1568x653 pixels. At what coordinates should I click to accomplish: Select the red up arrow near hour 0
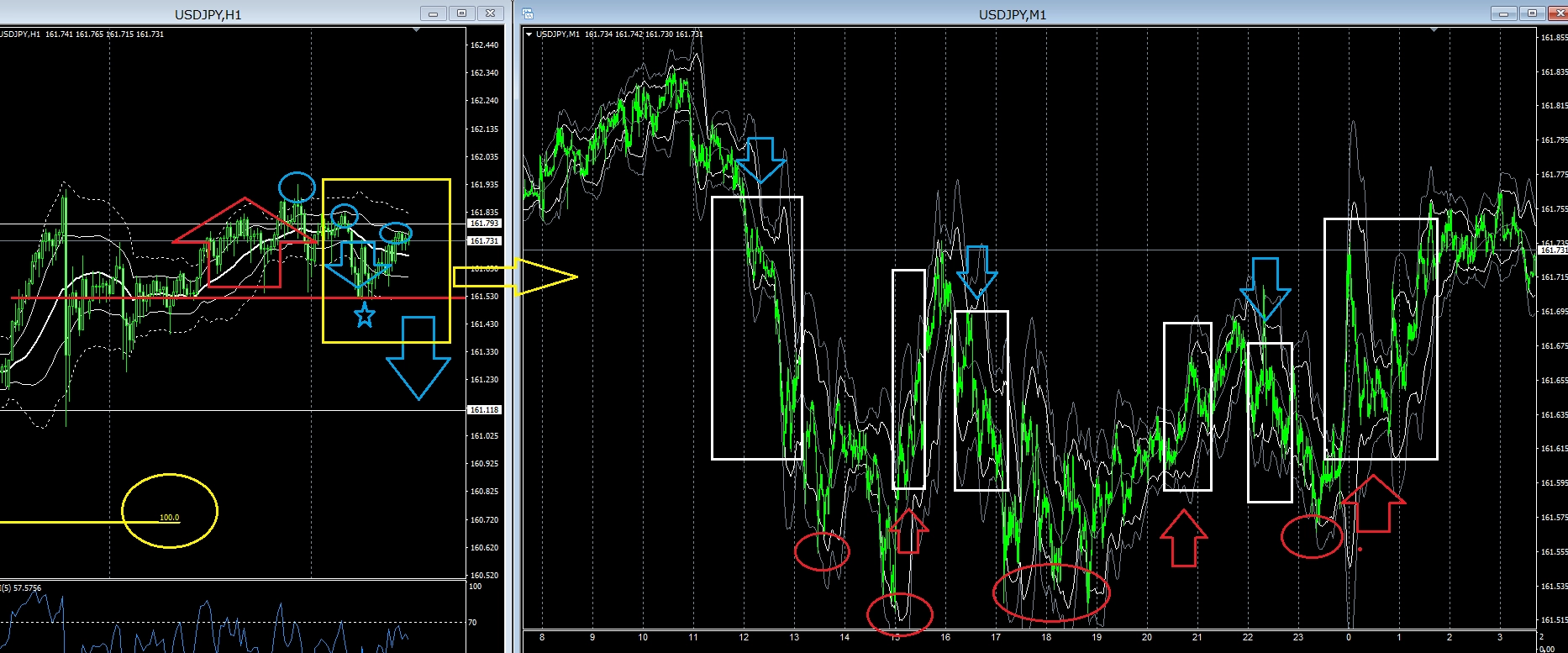coord(1373,503)
